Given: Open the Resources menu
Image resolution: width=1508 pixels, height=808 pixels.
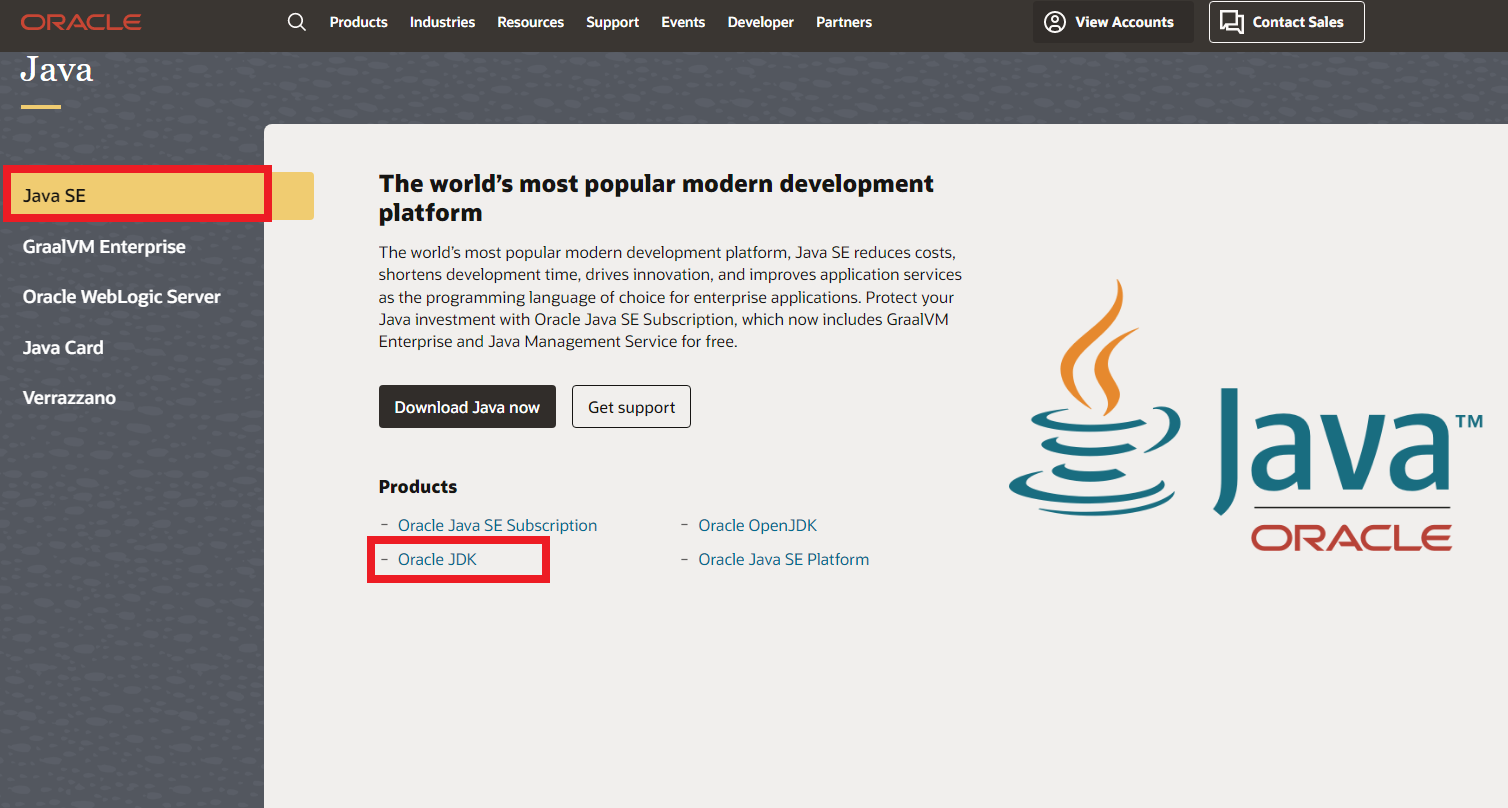Looking at the screenshot, I should click(530, 22).
